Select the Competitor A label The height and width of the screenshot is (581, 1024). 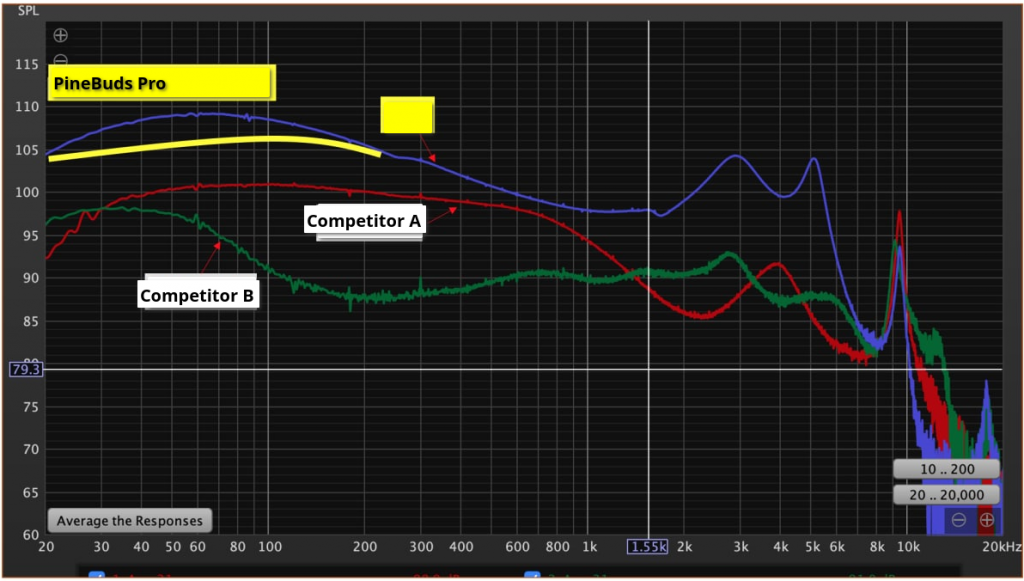[x=366, y=220]
